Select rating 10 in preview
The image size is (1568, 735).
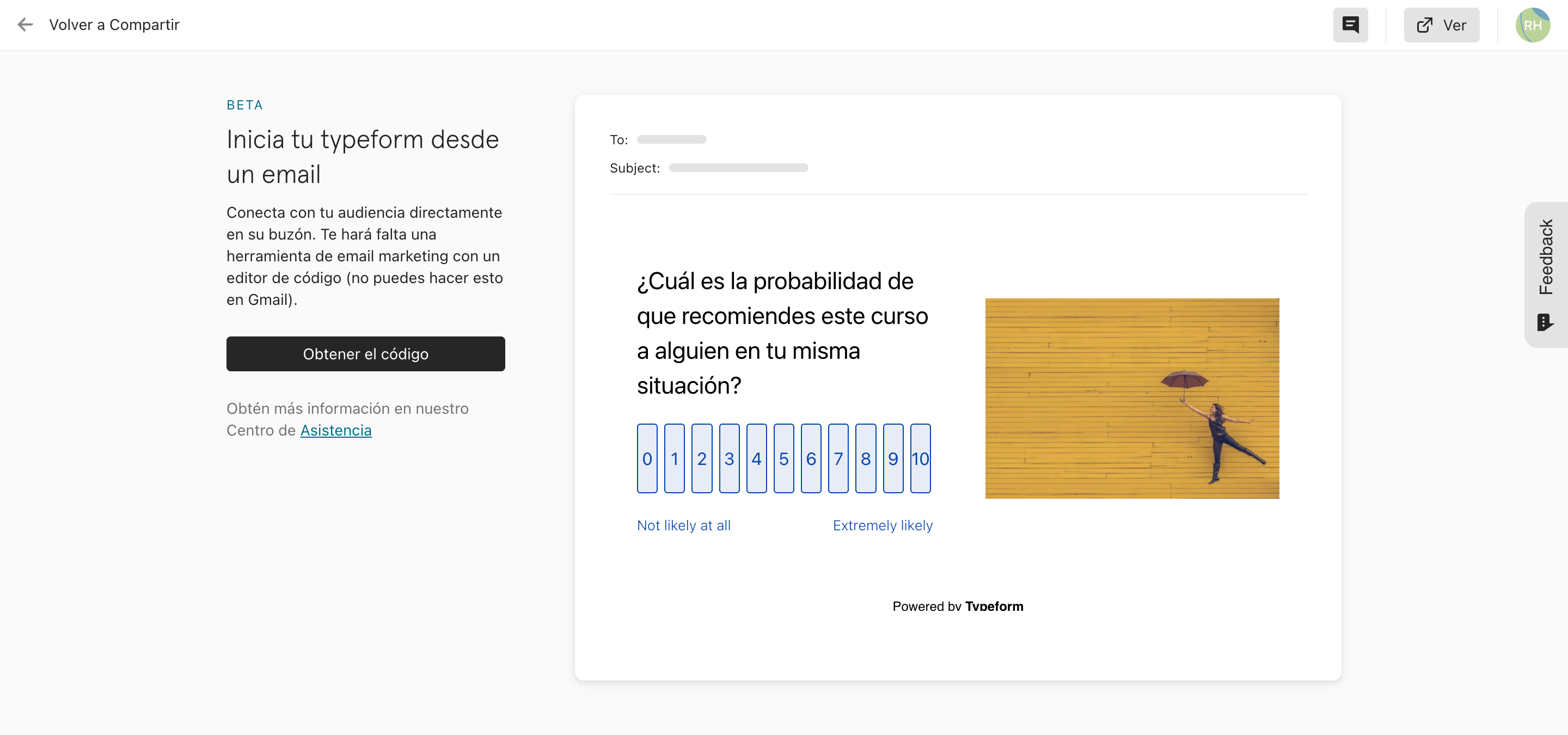point(920,458)
